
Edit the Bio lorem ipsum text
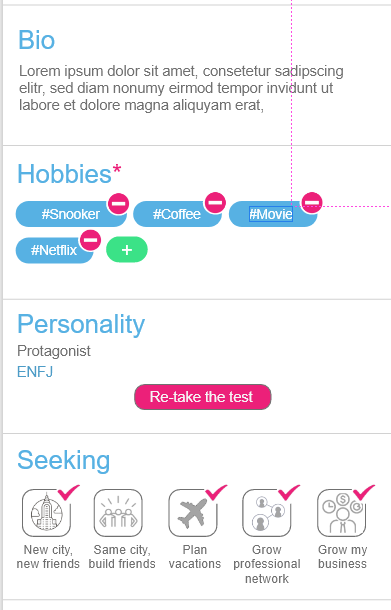point(181,88)
